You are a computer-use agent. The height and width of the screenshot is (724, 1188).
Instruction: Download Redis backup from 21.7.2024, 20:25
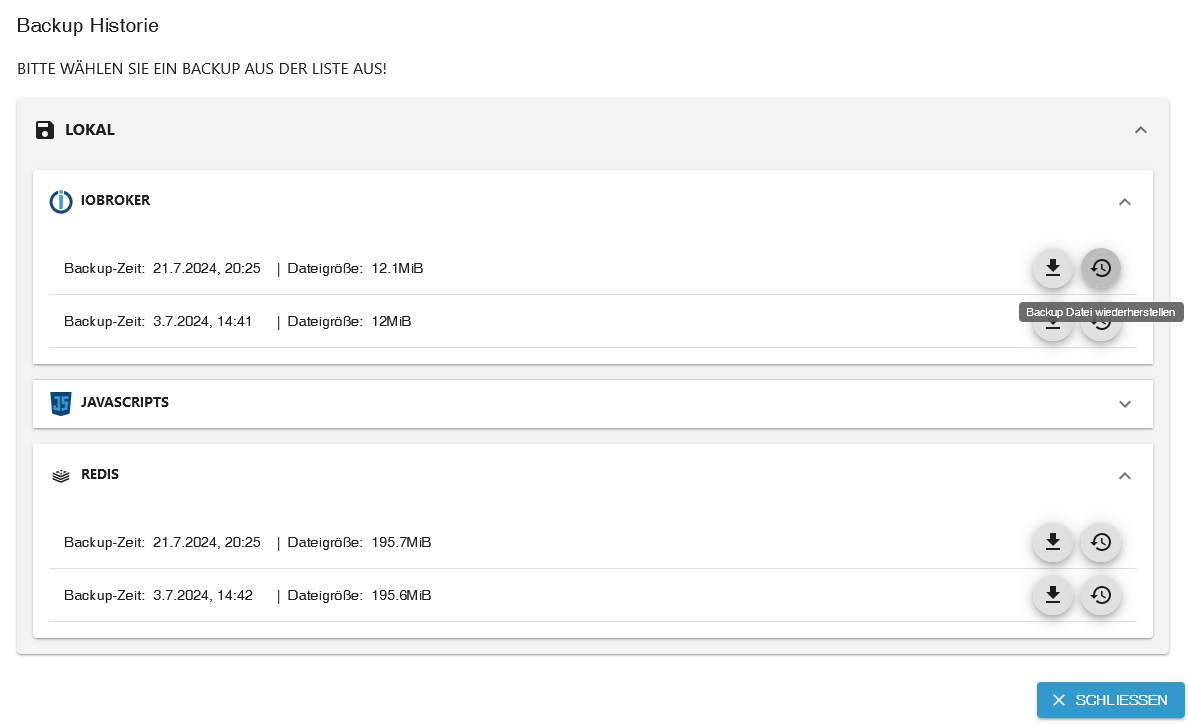pos(1052,542)
